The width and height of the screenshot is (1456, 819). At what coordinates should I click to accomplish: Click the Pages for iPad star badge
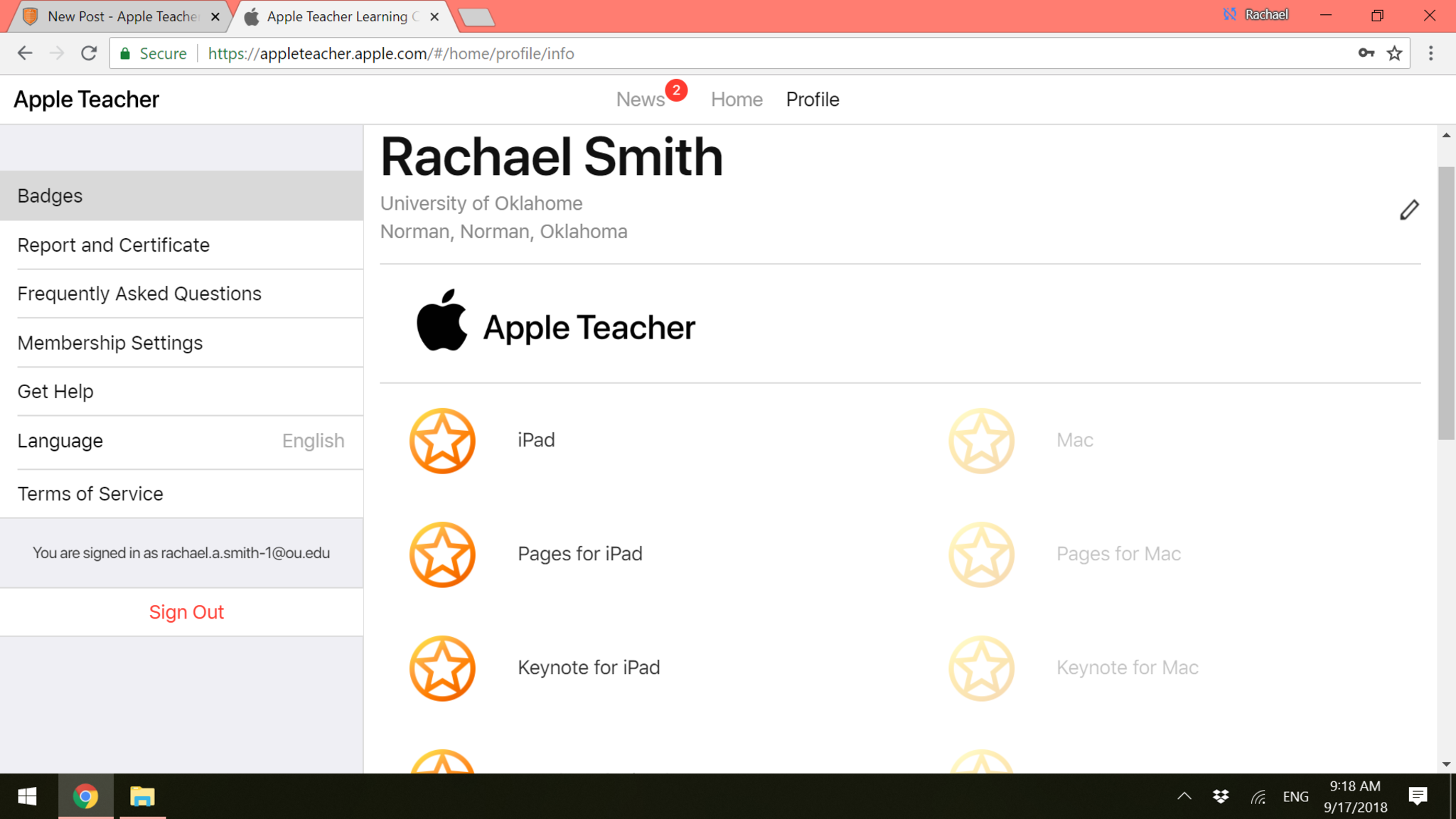(442, 555)
